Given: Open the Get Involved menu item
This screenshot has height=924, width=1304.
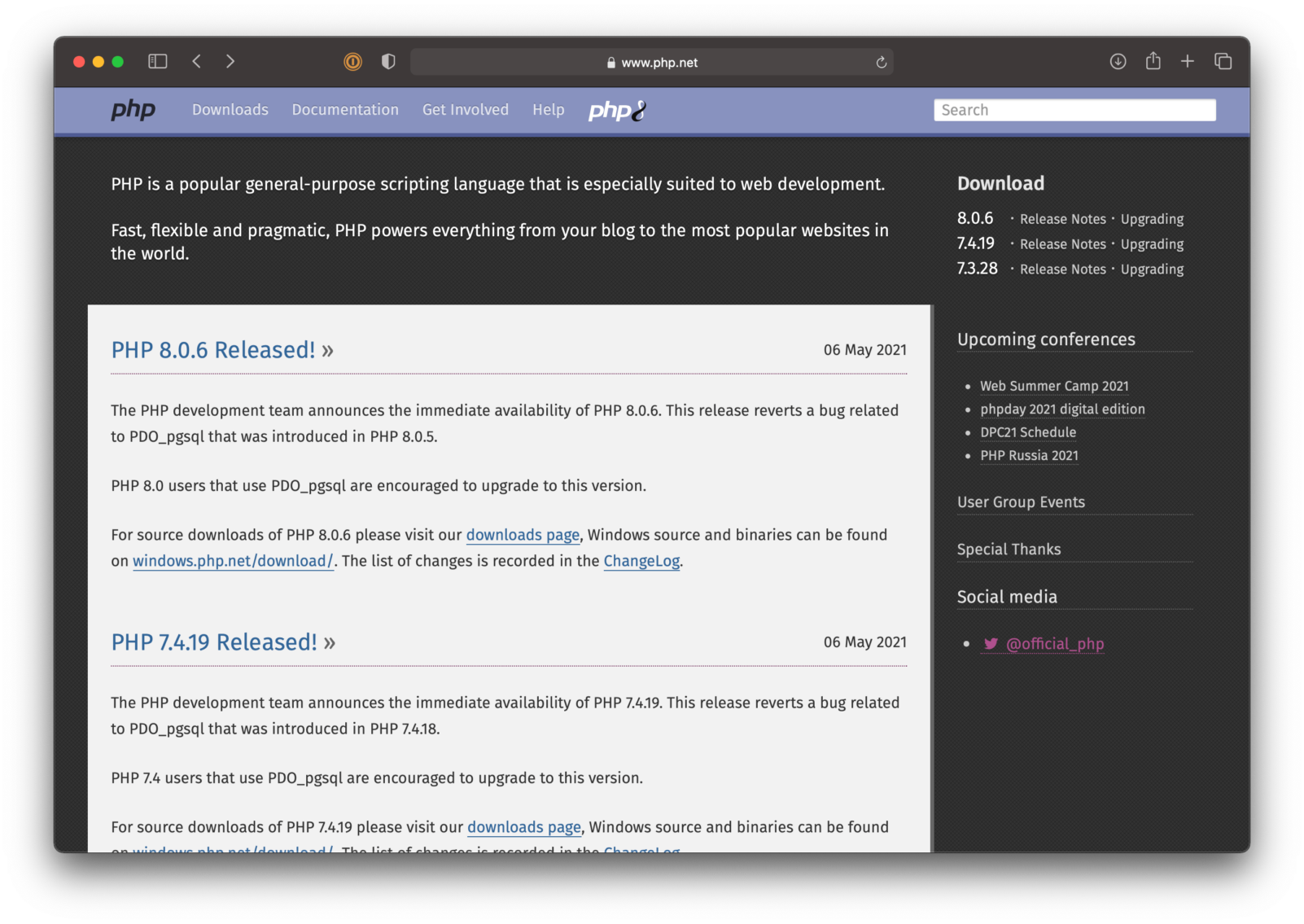Looking at the screenshot, I should point(465,110).
